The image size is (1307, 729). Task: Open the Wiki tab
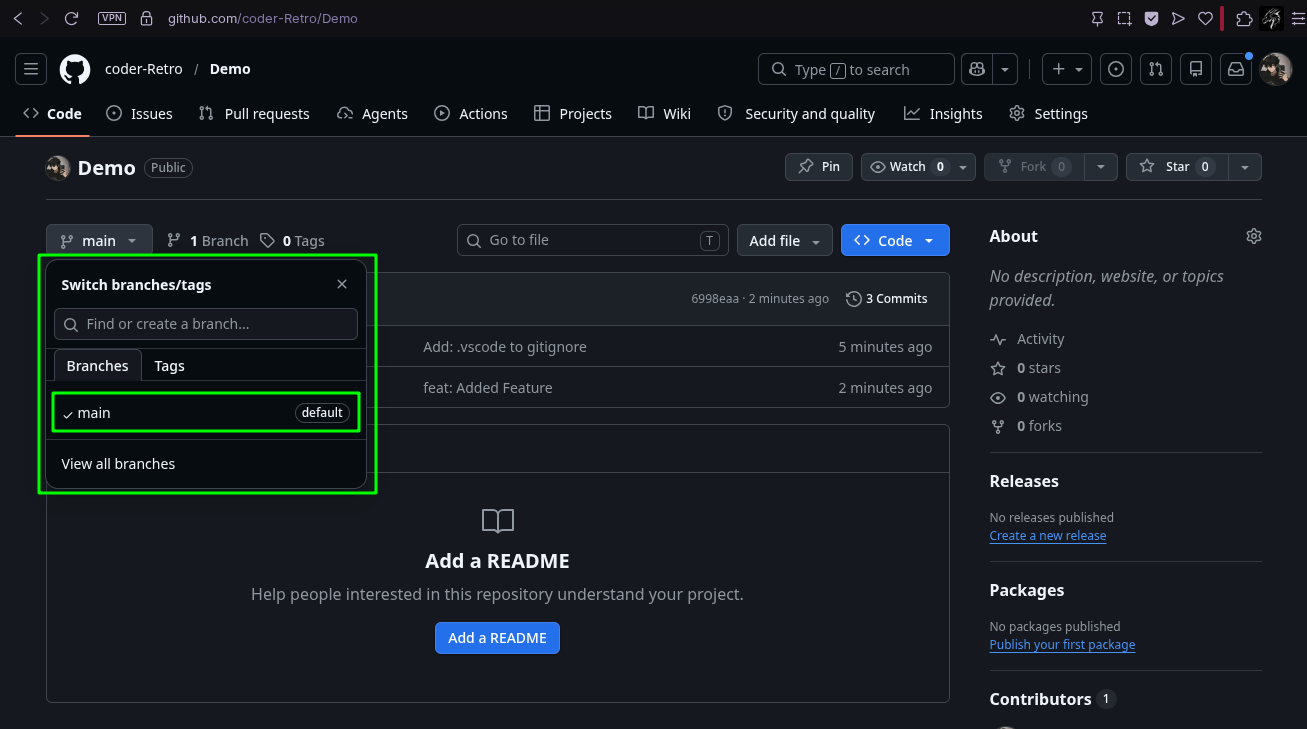pyautogui.click(x=665, y=113)
